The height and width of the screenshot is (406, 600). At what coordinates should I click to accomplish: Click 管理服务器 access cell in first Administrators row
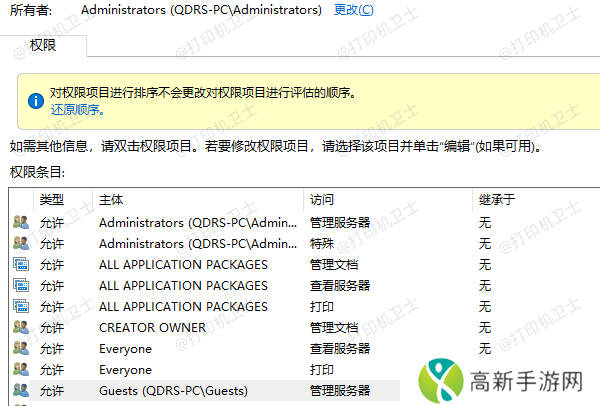click(x=340, y=222)
